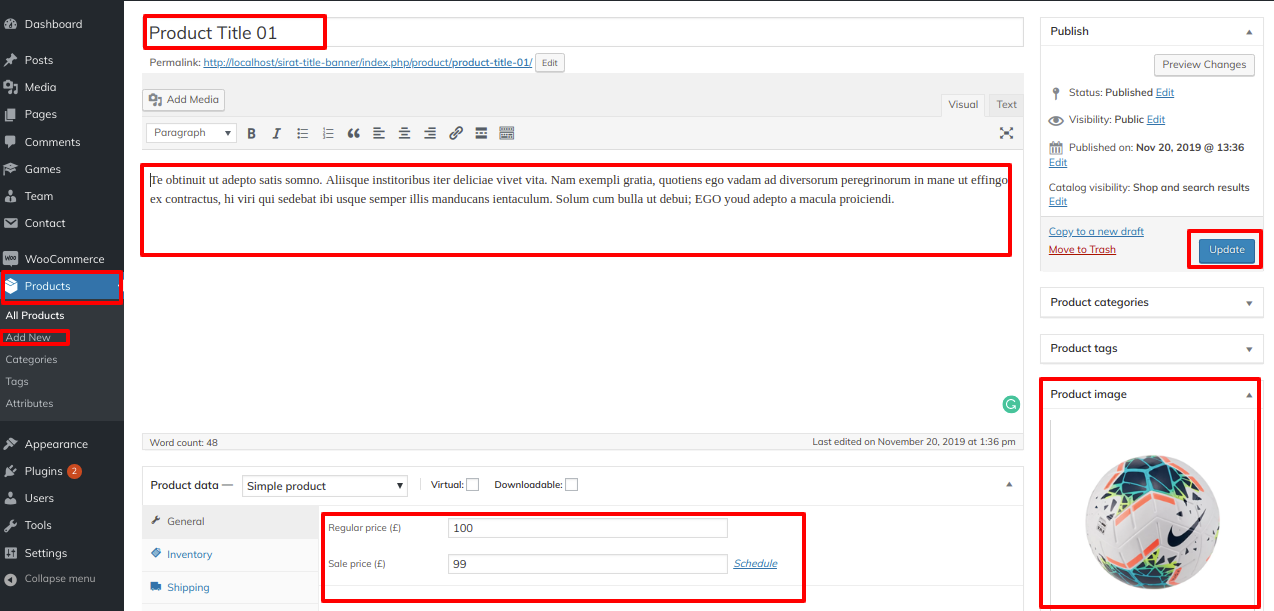Enable distraction-free fullscreen editor mode

1006,133
